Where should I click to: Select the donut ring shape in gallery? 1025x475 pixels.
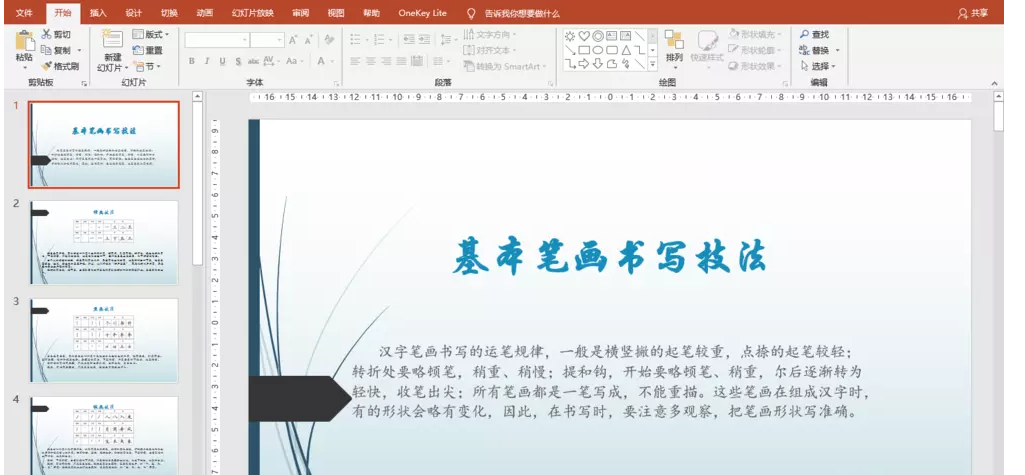(598, 36)
